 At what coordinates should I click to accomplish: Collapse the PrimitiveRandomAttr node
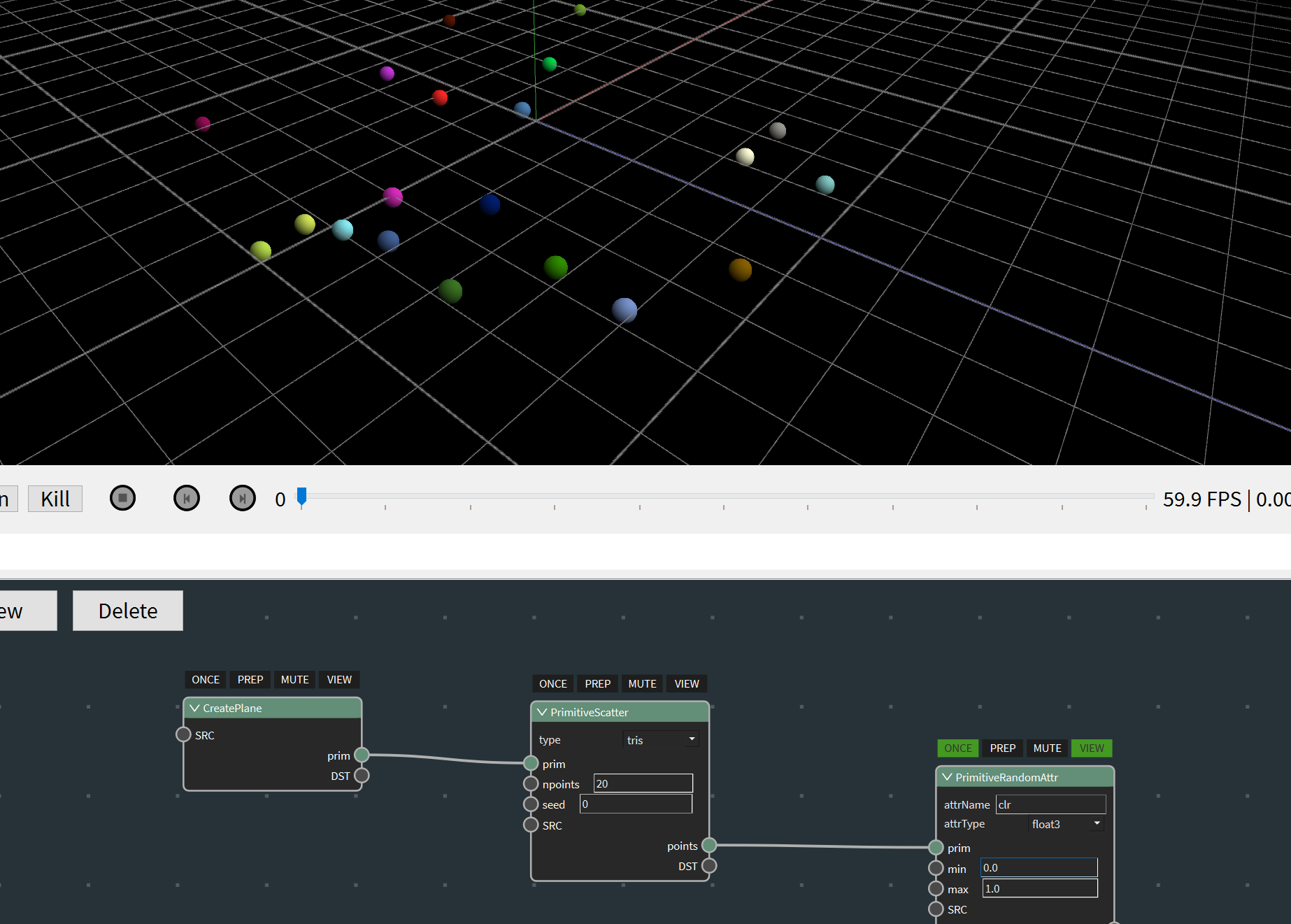[x=947, y=777]
